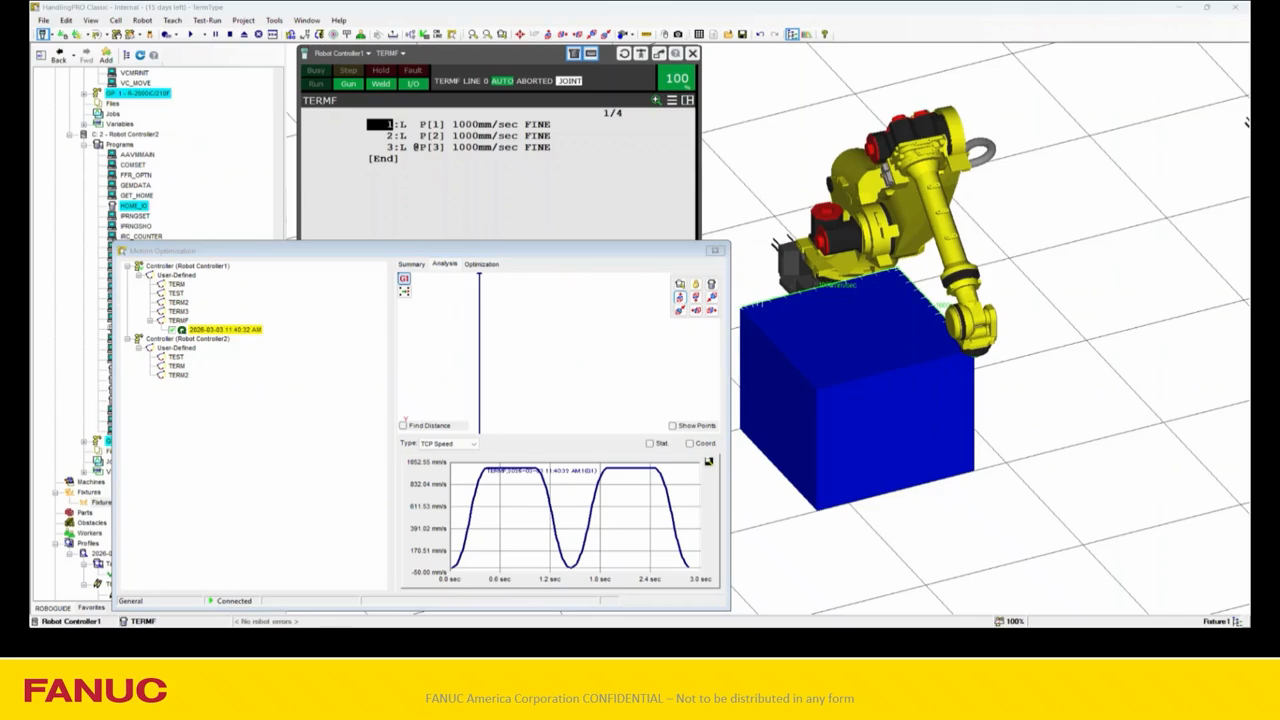The height and width of the screenshot is (720, 1280).
Task: Click the Weld button on teach pendant
Action: 381,84
